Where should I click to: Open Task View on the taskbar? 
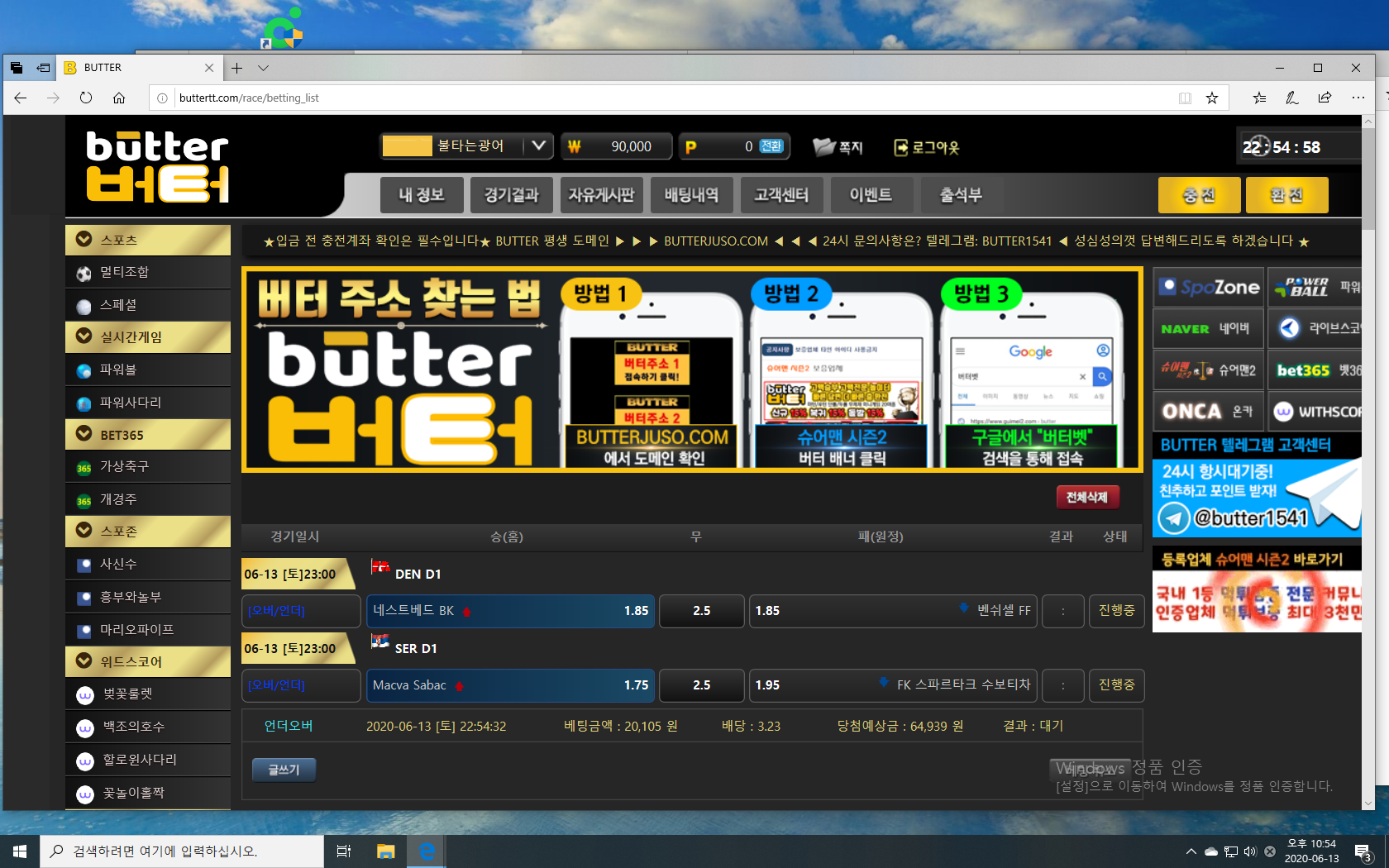(x=344, y=851)
